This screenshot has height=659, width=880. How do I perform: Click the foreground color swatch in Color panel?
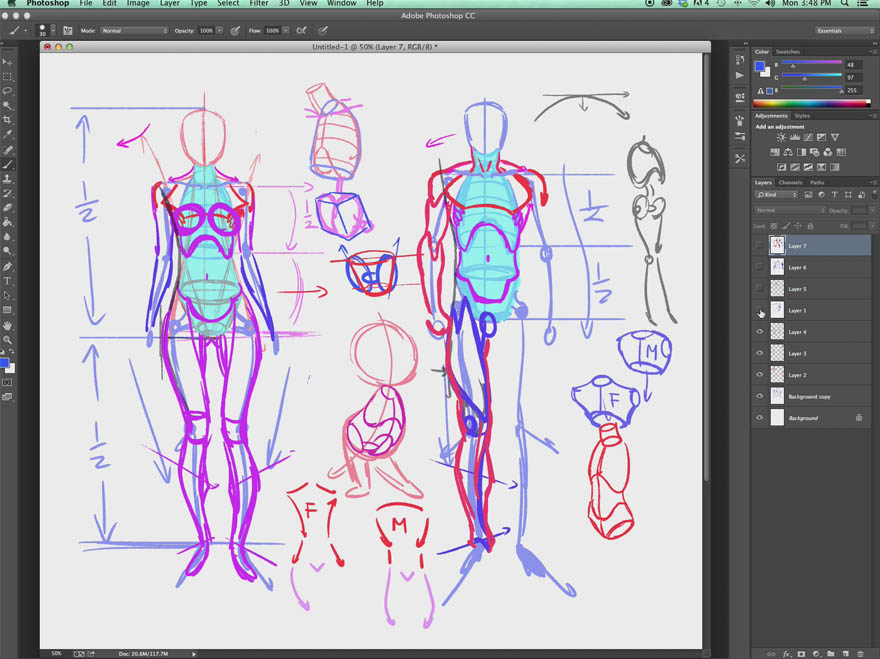click(760, 67)
